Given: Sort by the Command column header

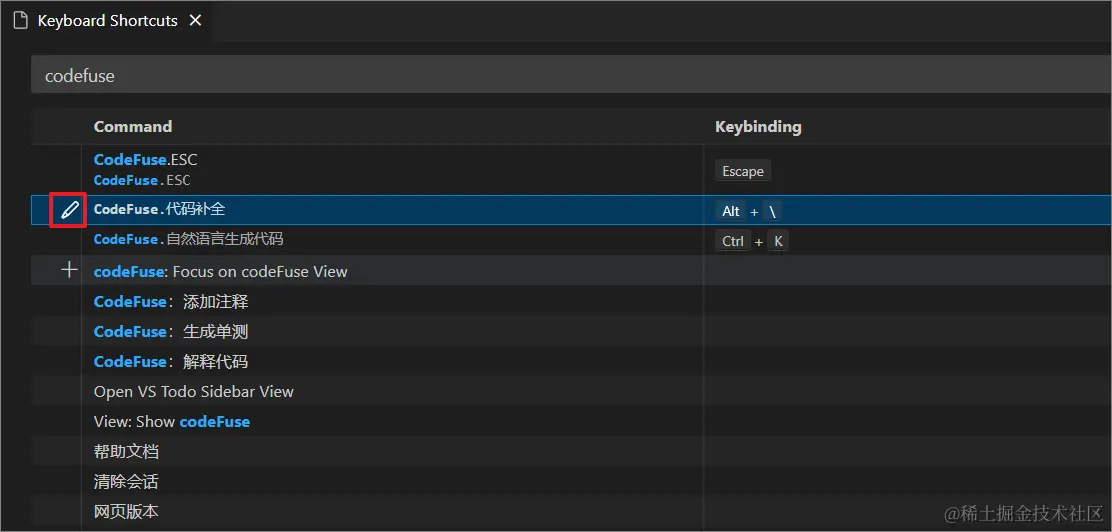Looking at the screenshot, I should 133,126.
